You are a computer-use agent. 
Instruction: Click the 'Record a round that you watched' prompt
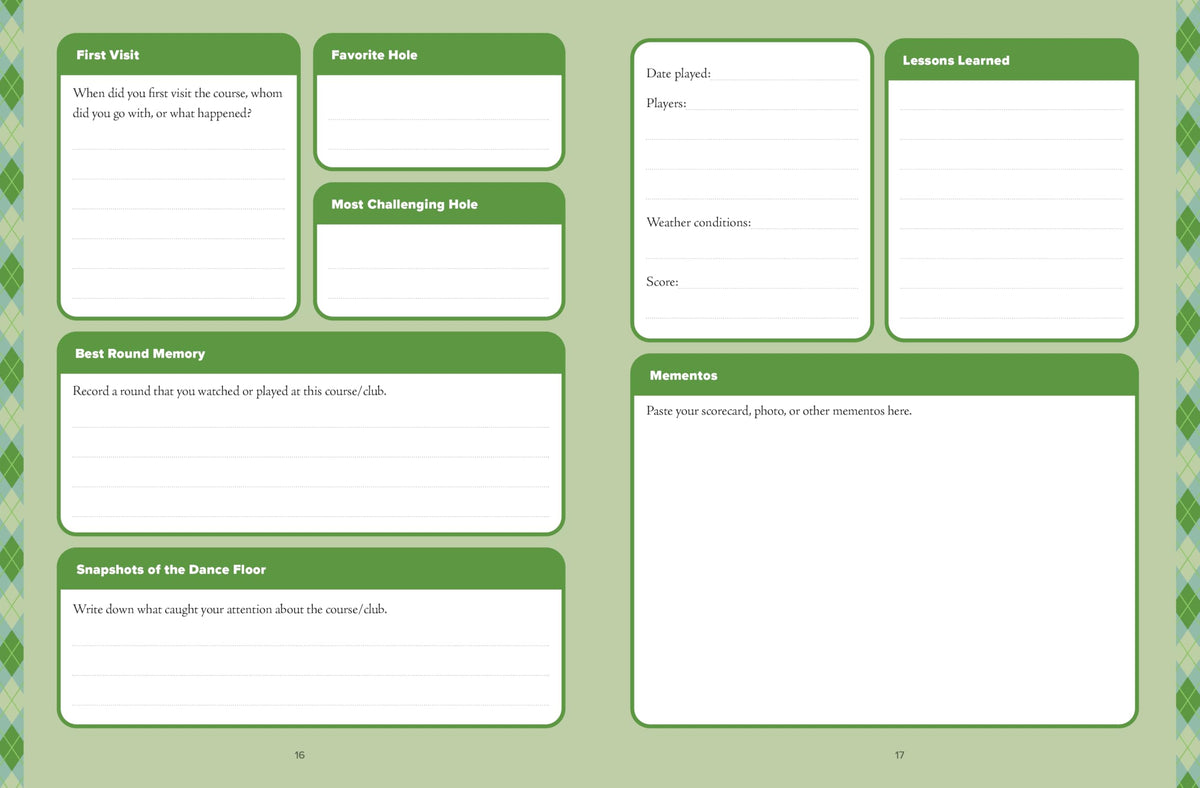(x=229, y=391)
